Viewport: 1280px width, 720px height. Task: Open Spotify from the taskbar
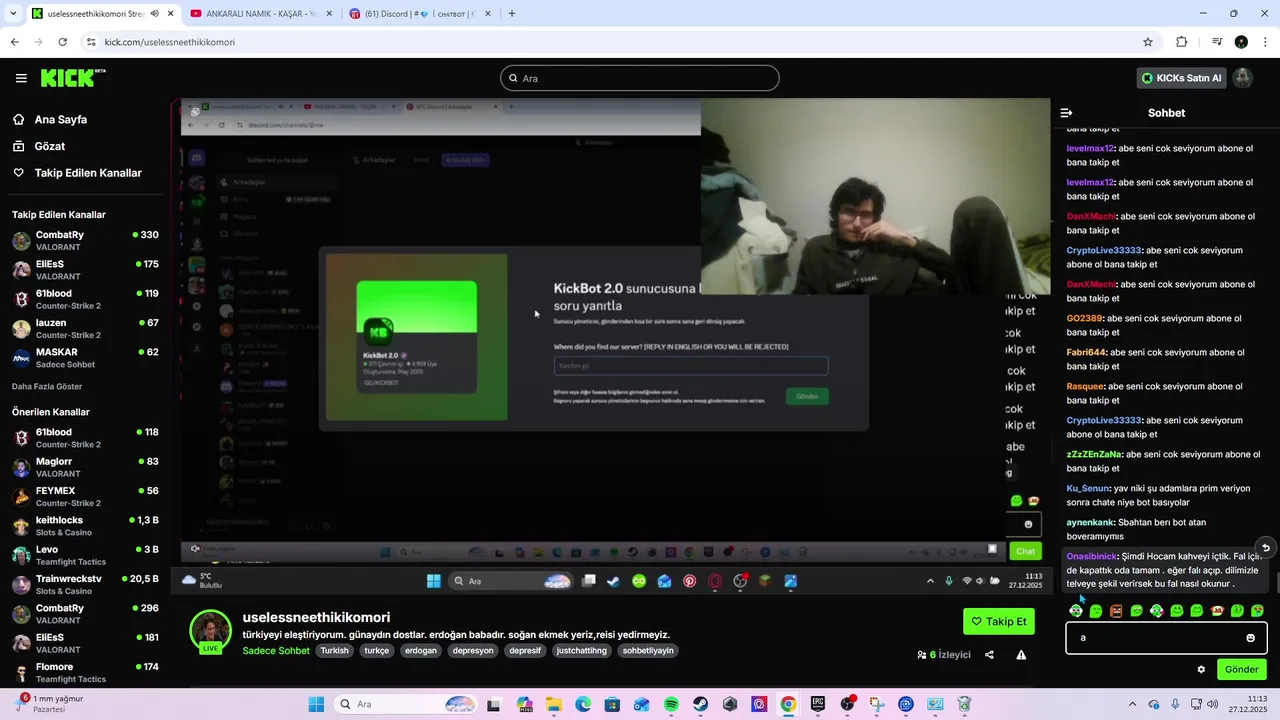(x=671, y=704)
